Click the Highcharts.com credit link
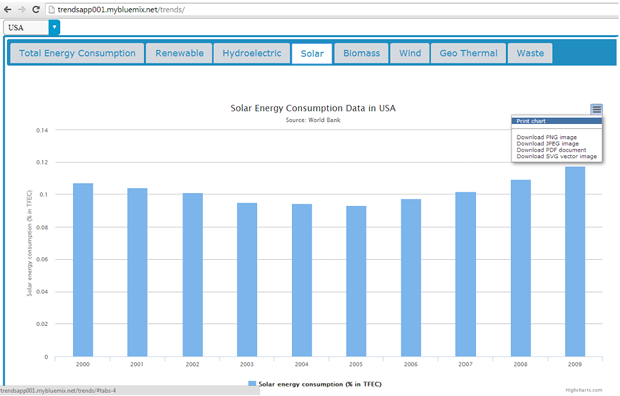This screenshot has width=620, height=396. pos(584,390)
